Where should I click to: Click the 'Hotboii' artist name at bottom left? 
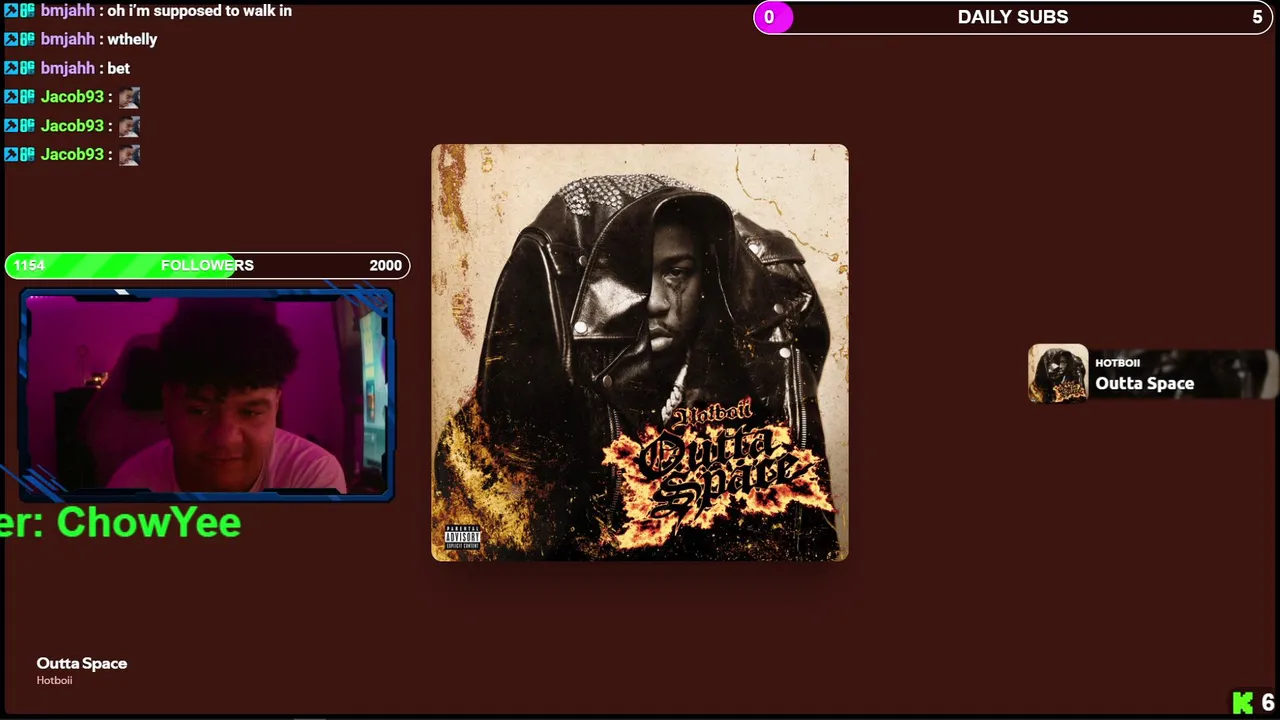[x=55, y=681]
